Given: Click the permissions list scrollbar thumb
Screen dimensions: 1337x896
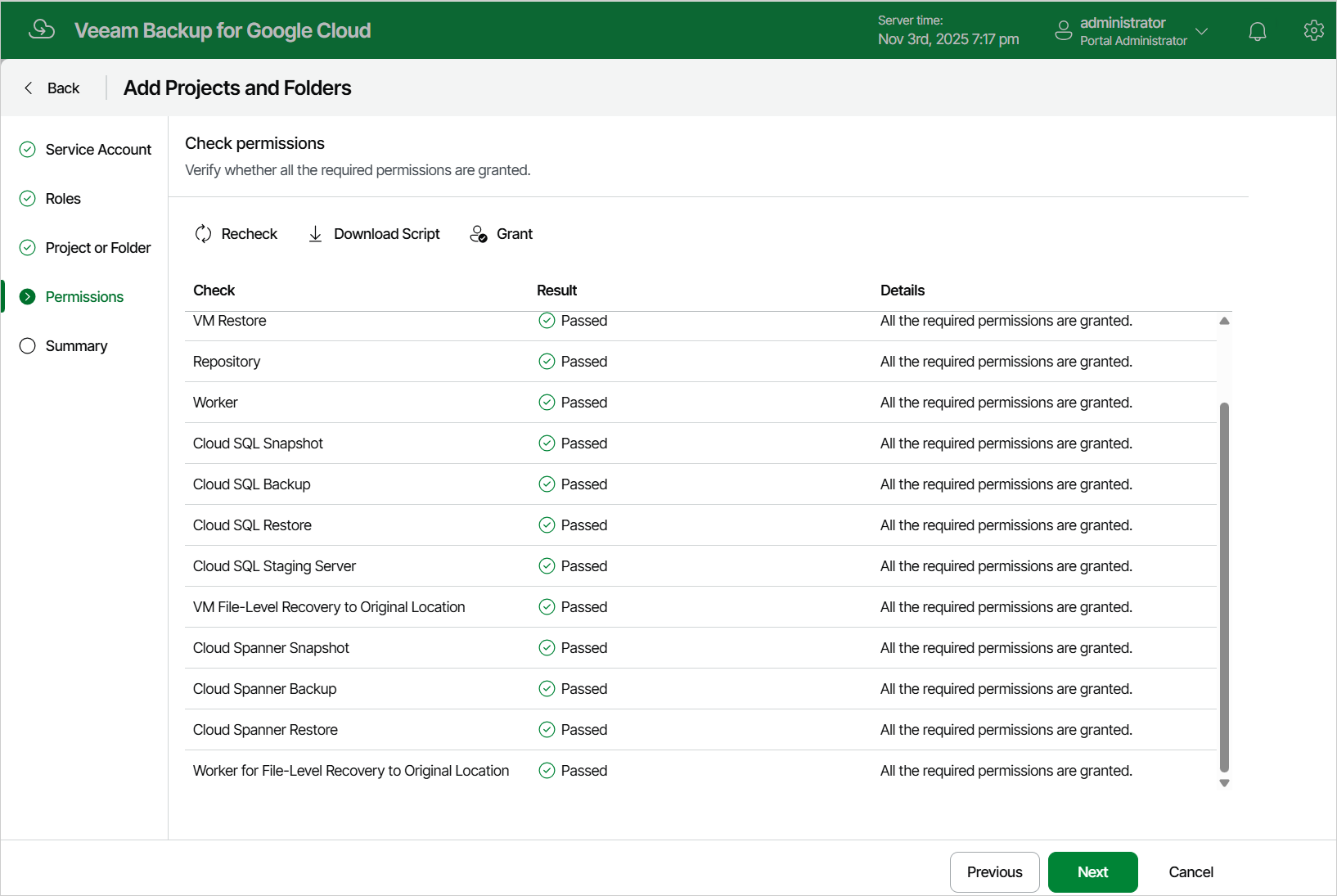Looking at the screenshot, I should click(x=1224, y=587).
